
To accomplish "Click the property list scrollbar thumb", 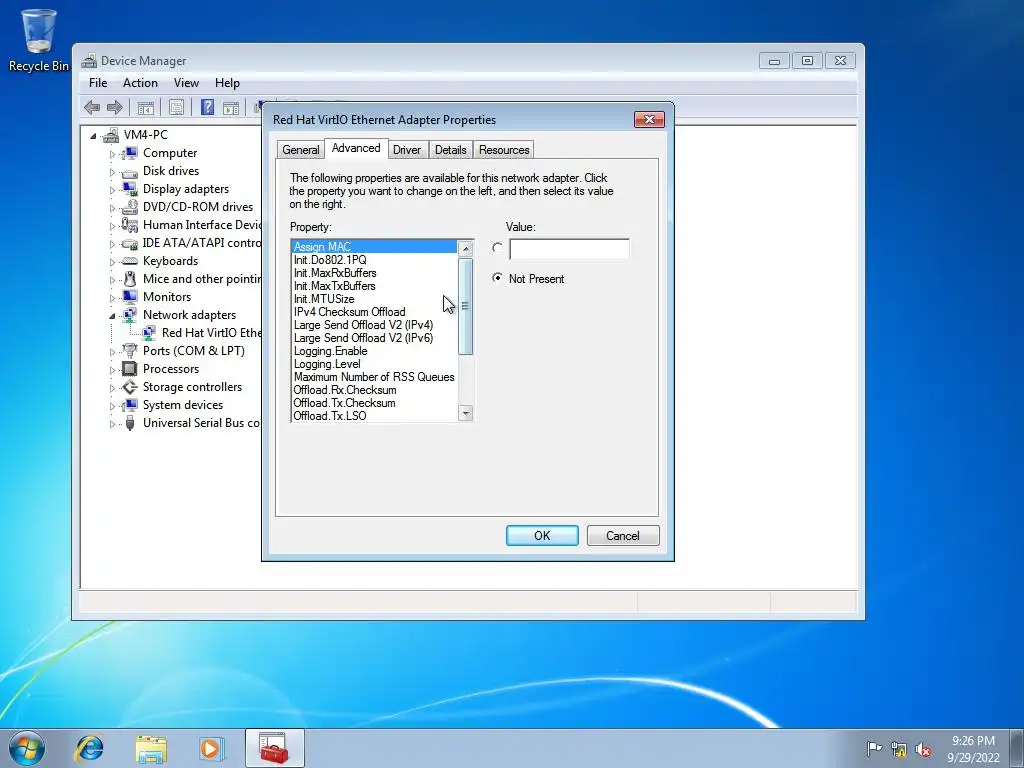I will click(x=466, y=306).
